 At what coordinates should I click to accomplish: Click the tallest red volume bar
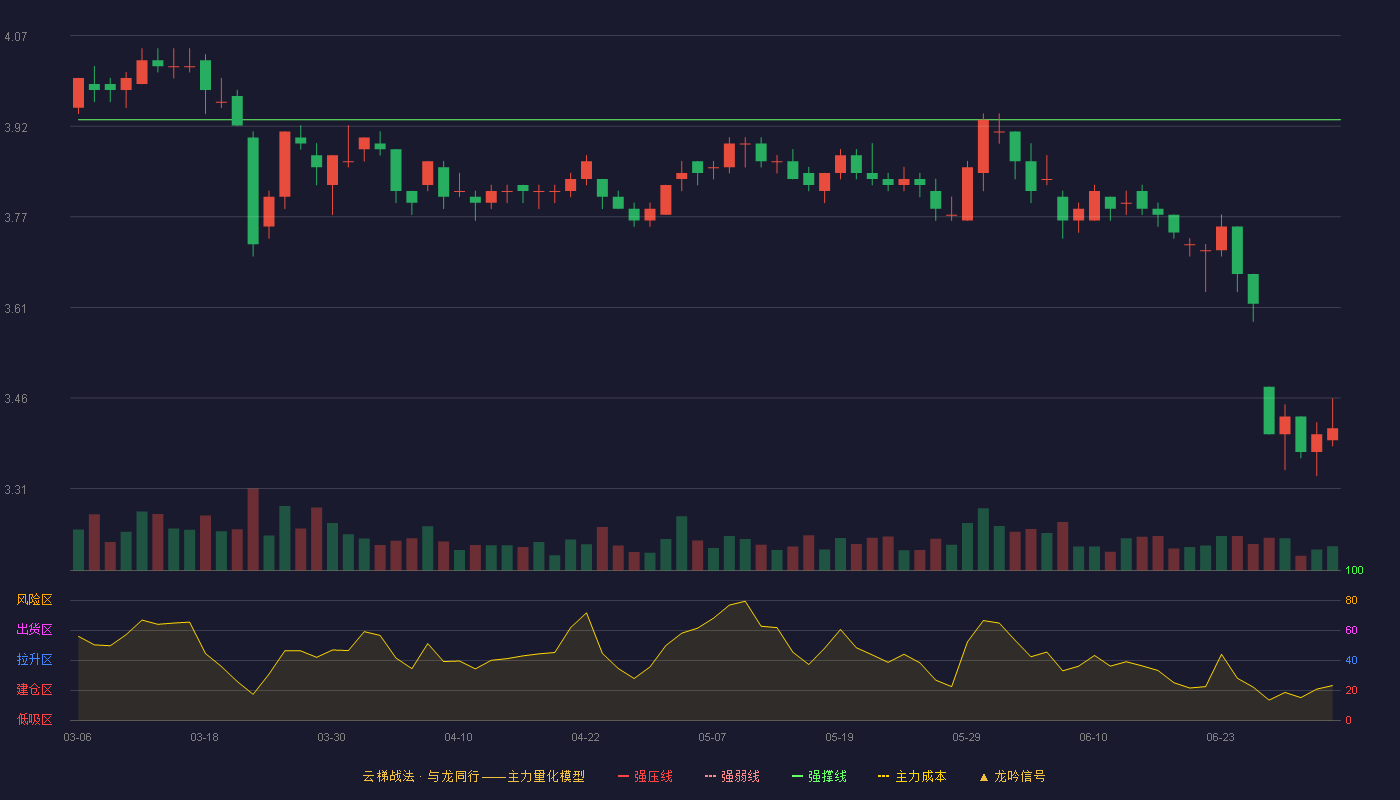click(x=253, y=529)
